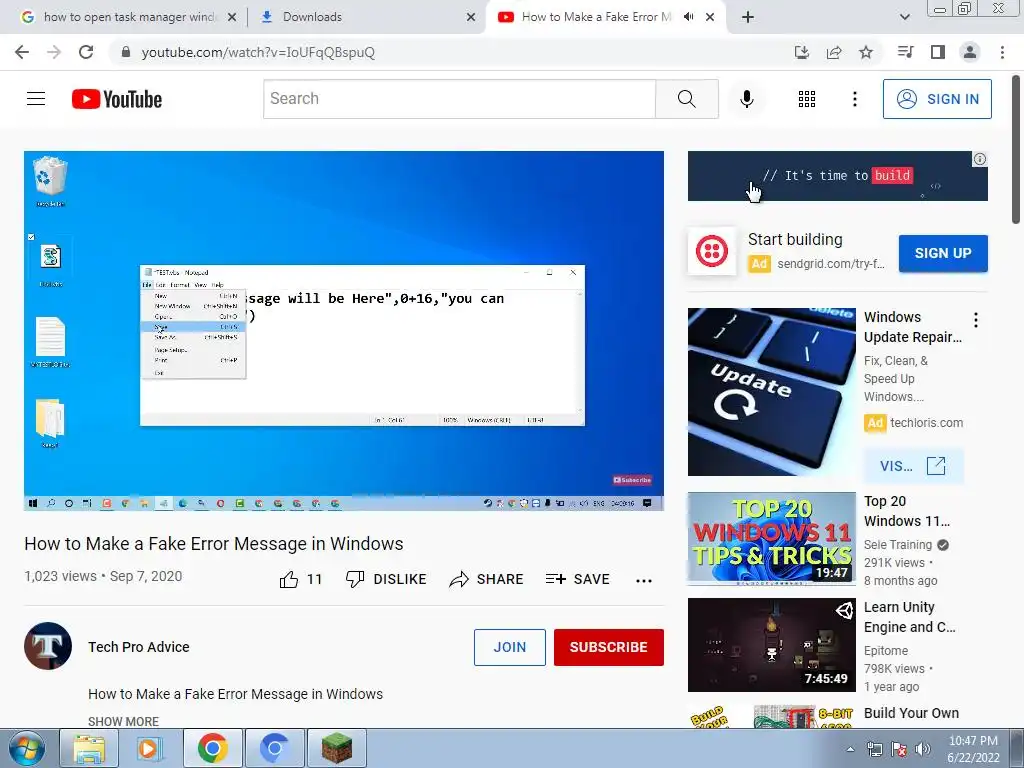
Task: Click the 'It's time to build' ad banner
Action: point(837,176)
